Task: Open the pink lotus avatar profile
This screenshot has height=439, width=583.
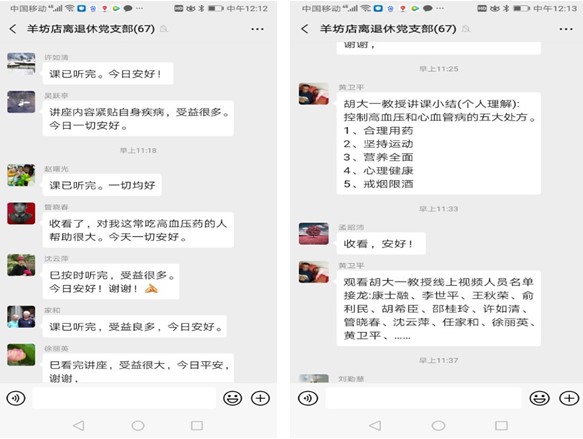Action: point(21,355)
